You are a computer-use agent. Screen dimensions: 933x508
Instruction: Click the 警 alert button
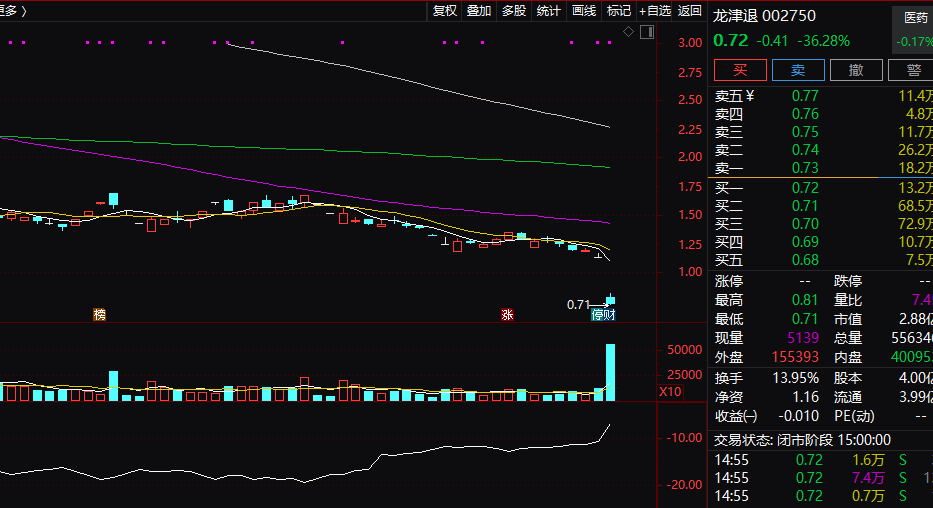pyautogui.click(x=912, y=69)
